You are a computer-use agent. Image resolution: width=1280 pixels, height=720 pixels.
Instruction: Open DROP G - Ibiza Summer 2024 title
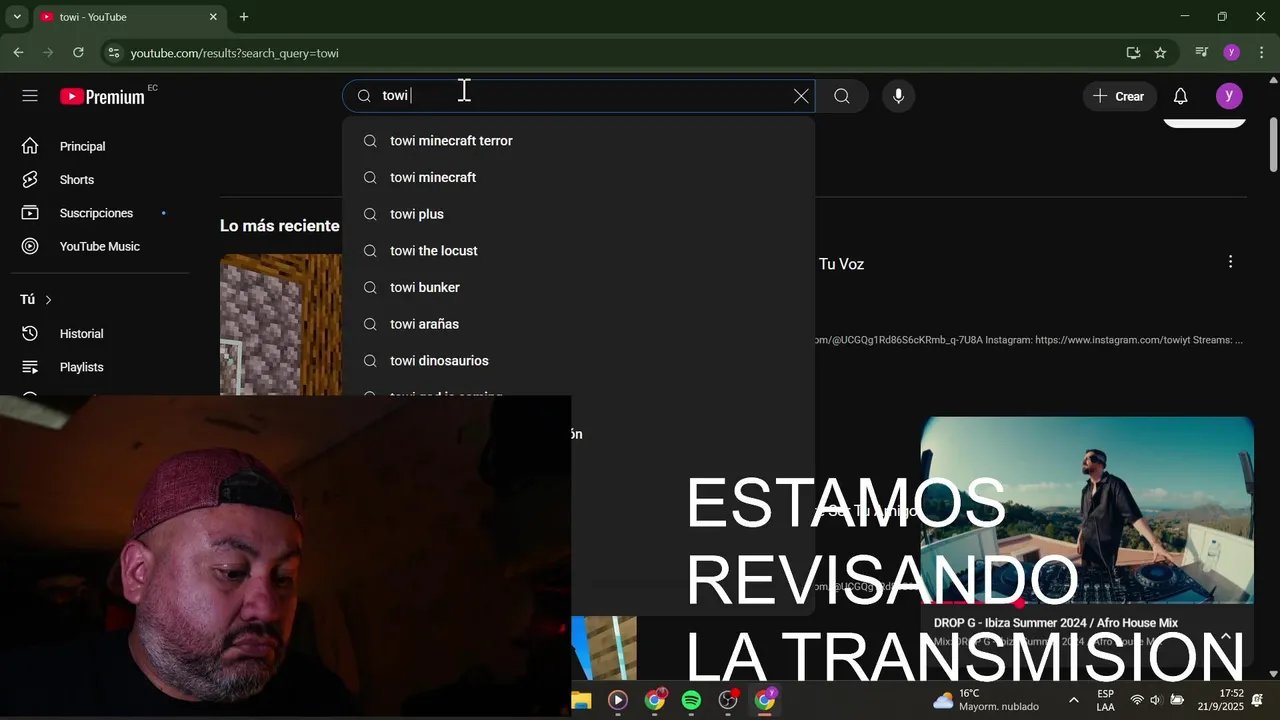tap(1055, 623)
